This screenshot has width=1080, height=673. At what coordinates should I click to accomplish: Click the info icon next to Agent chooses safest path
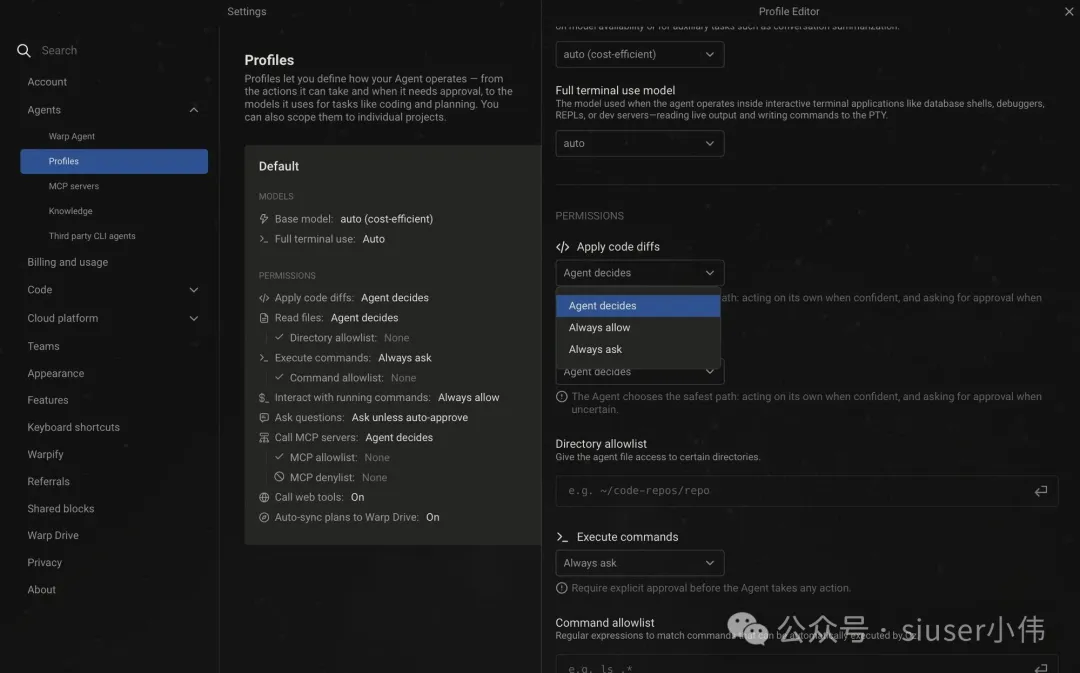[561, 397]
